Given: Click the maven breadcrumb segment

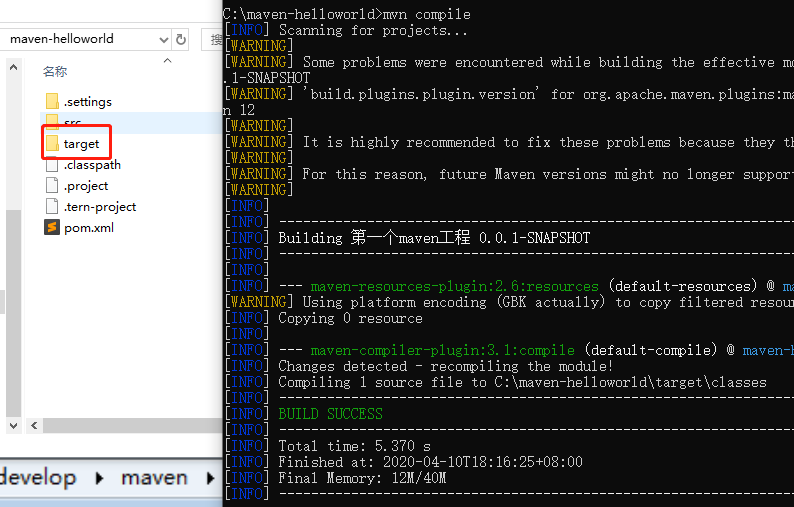Looking at the screenshot, I should 154,478.
